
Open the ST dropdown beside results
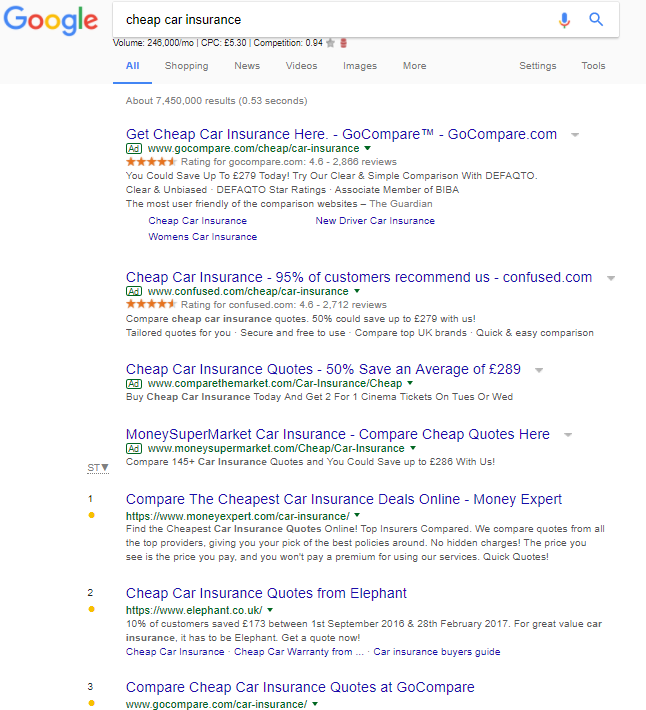tap(98, 467)
